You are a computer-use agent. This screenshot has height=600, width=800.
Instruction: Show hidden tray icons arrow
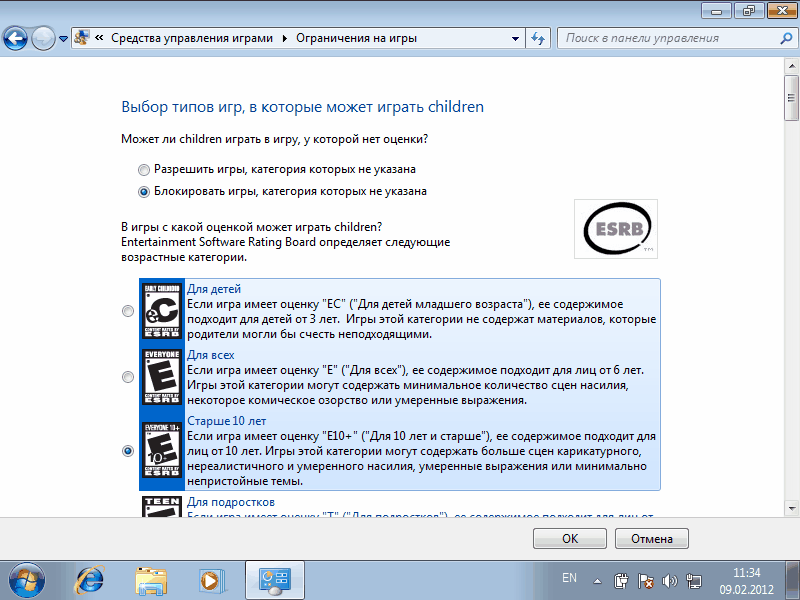[597, 581]
